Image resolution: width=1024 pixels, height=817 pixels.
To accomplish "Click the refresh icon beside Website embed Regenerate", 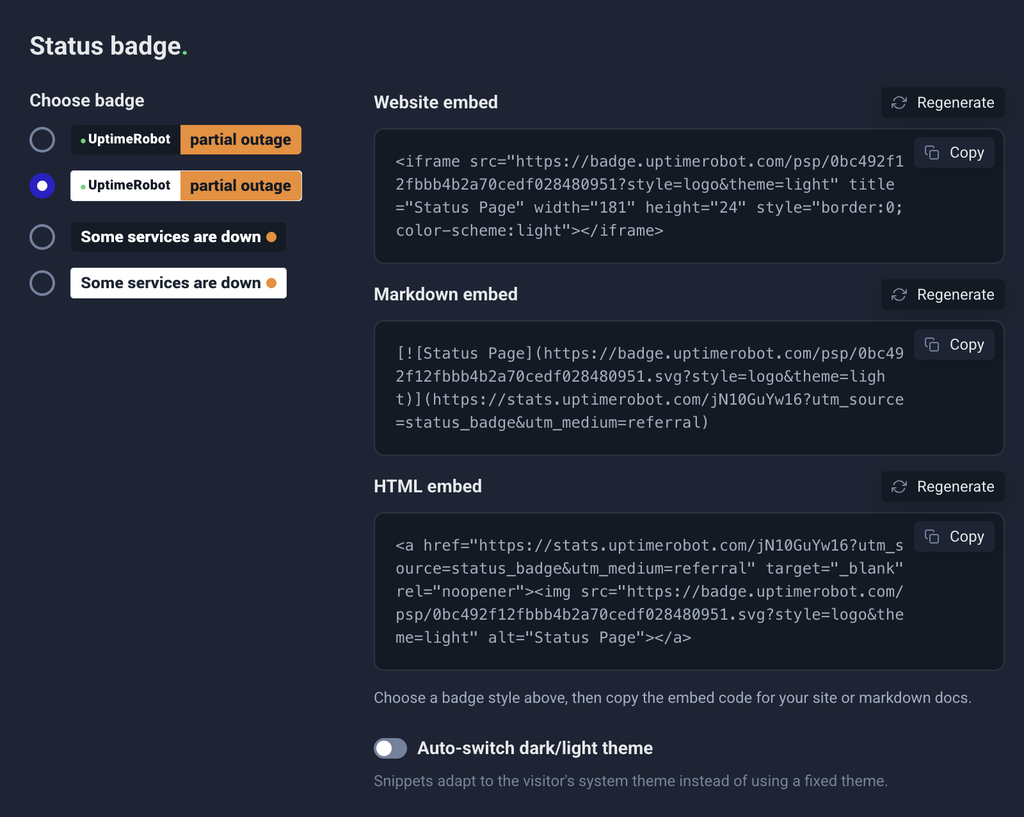I will [899, 103].
